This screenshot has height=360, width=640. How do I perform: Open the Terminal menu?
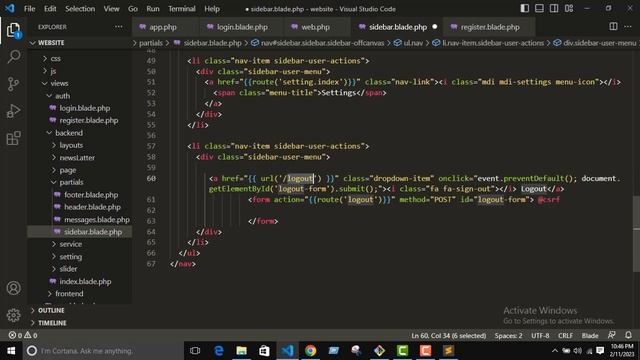tap(182, 9)
